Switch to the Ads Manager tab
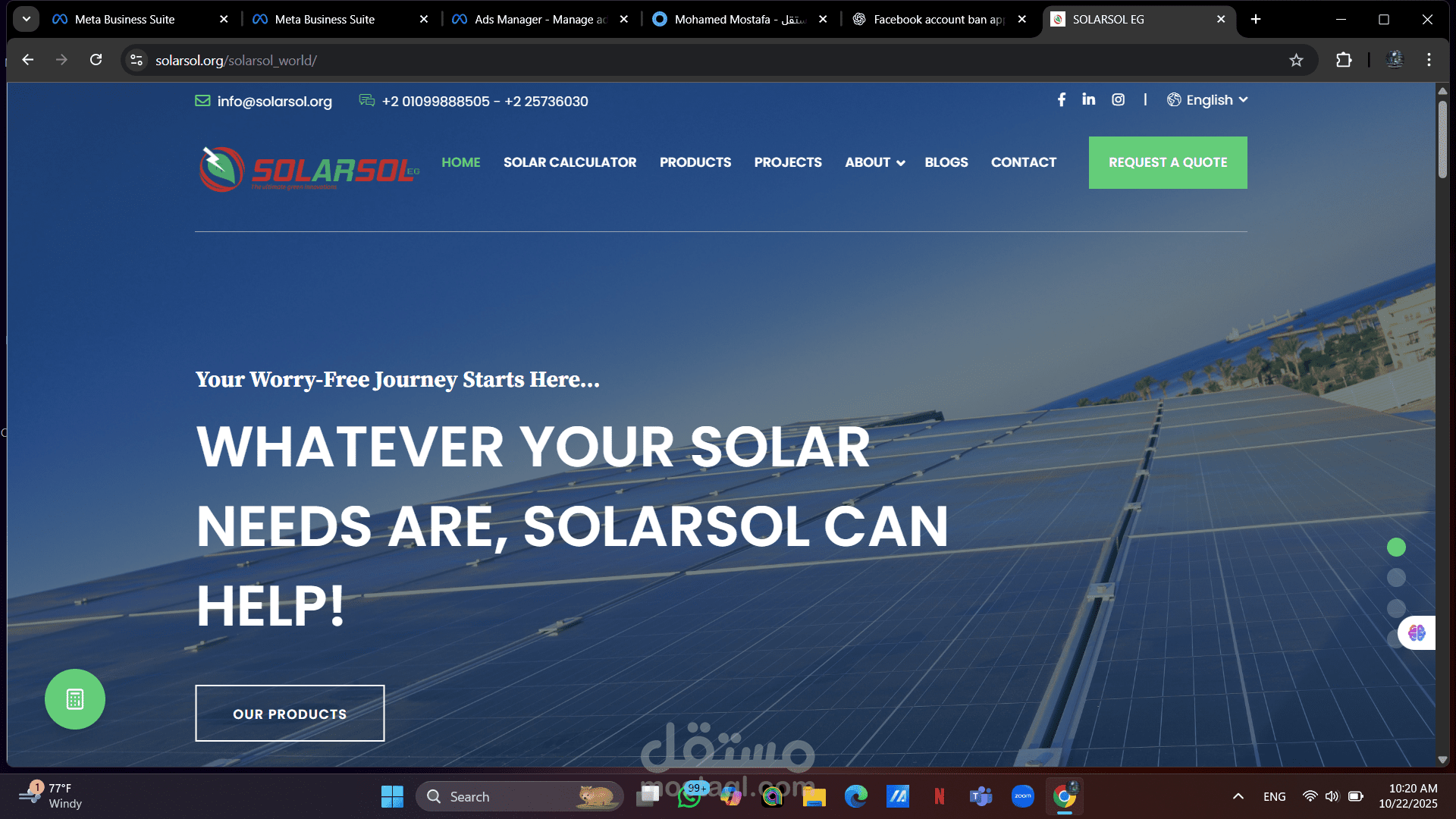The image size is (1456, 819). 531,19
